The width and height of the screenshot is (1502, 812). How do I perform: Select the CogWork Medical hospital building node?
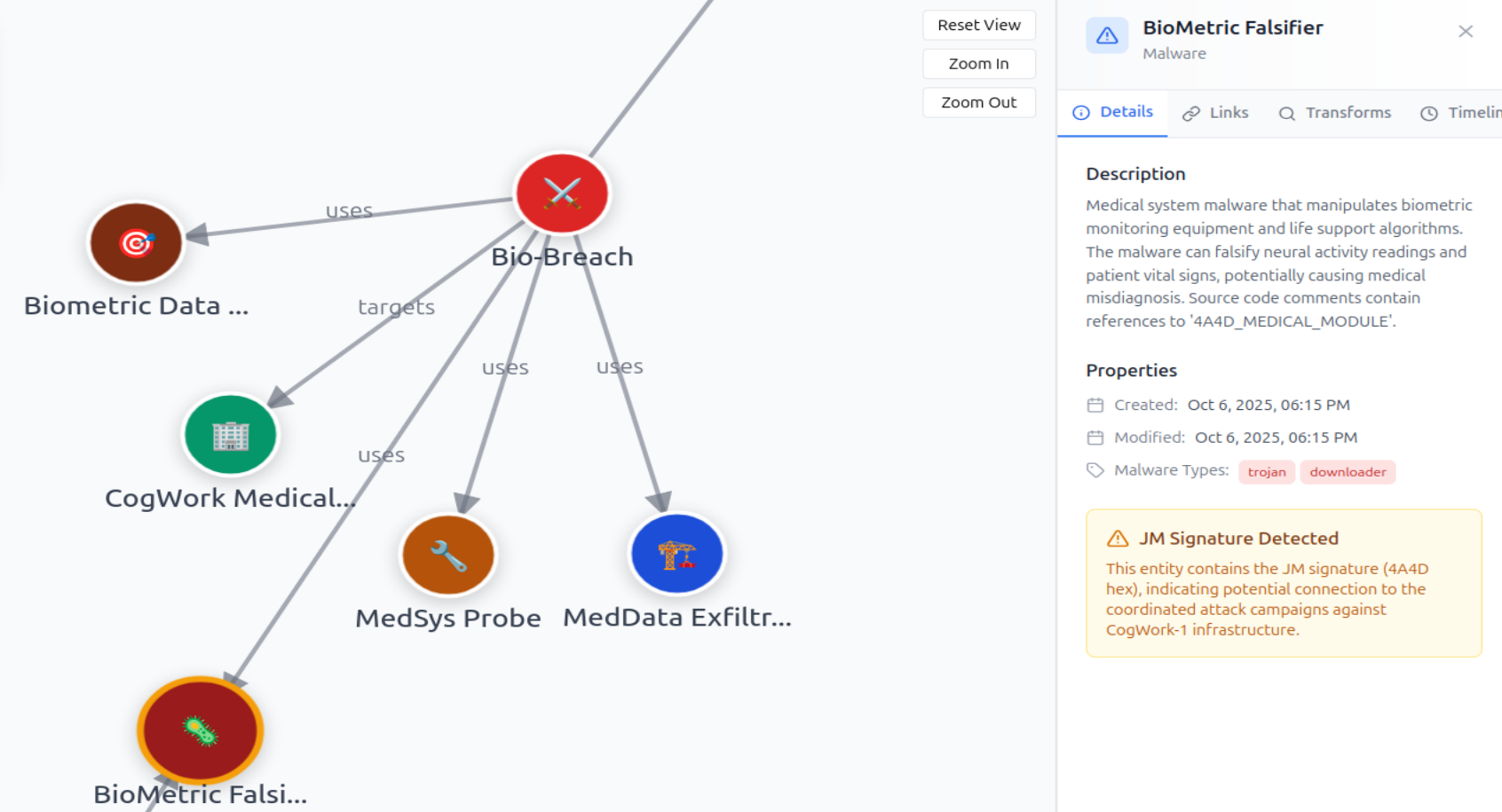pyautogui.click(x=230, y=435)
